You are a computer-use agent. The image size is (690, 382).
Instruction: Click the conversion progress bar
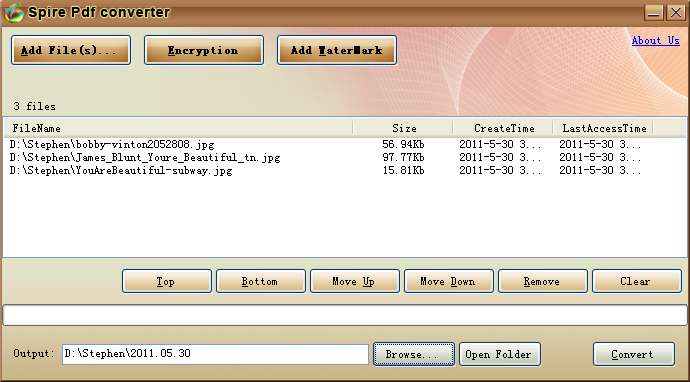click(x=345, y=315)
